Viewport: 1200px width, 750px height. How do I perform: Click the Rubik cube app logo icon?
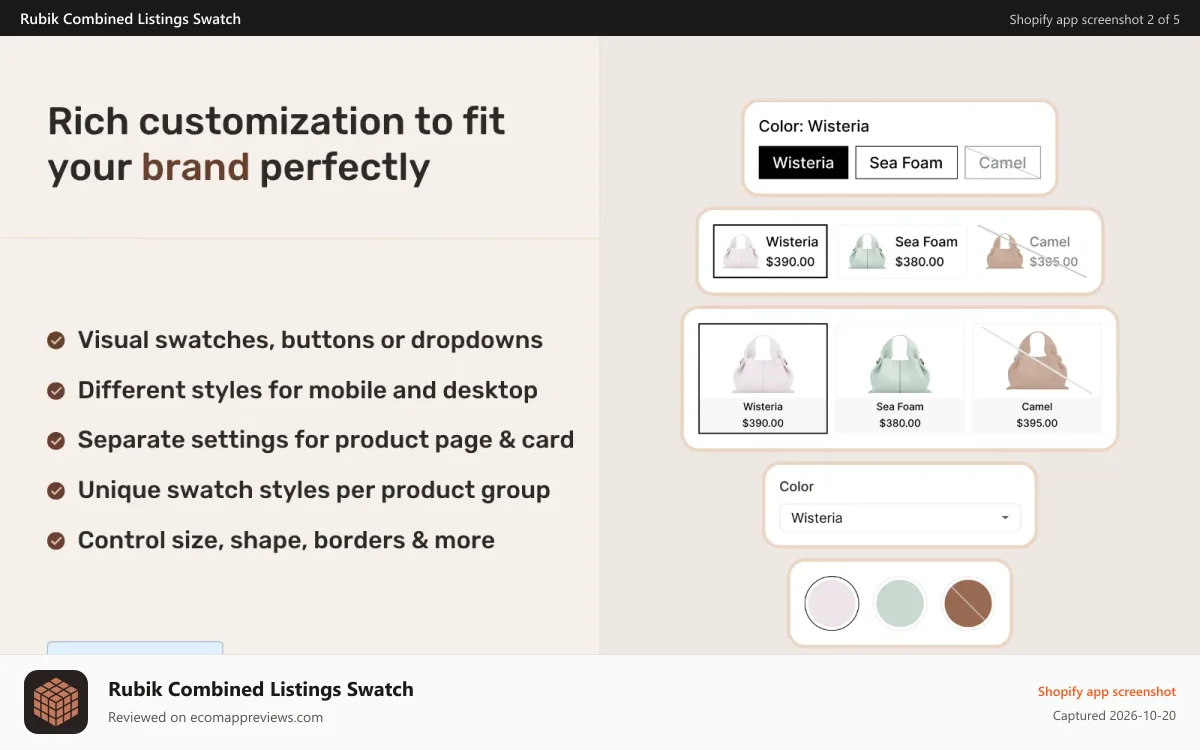pos(56,702)
